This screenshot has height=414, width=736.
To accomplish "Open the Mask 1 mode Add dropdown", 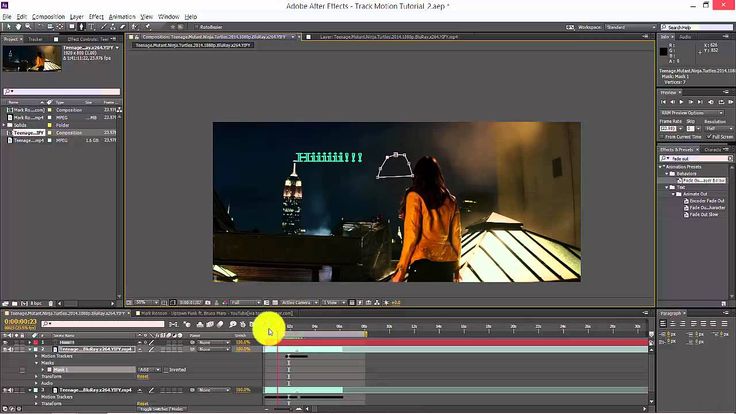I will (x=148, y=369).
